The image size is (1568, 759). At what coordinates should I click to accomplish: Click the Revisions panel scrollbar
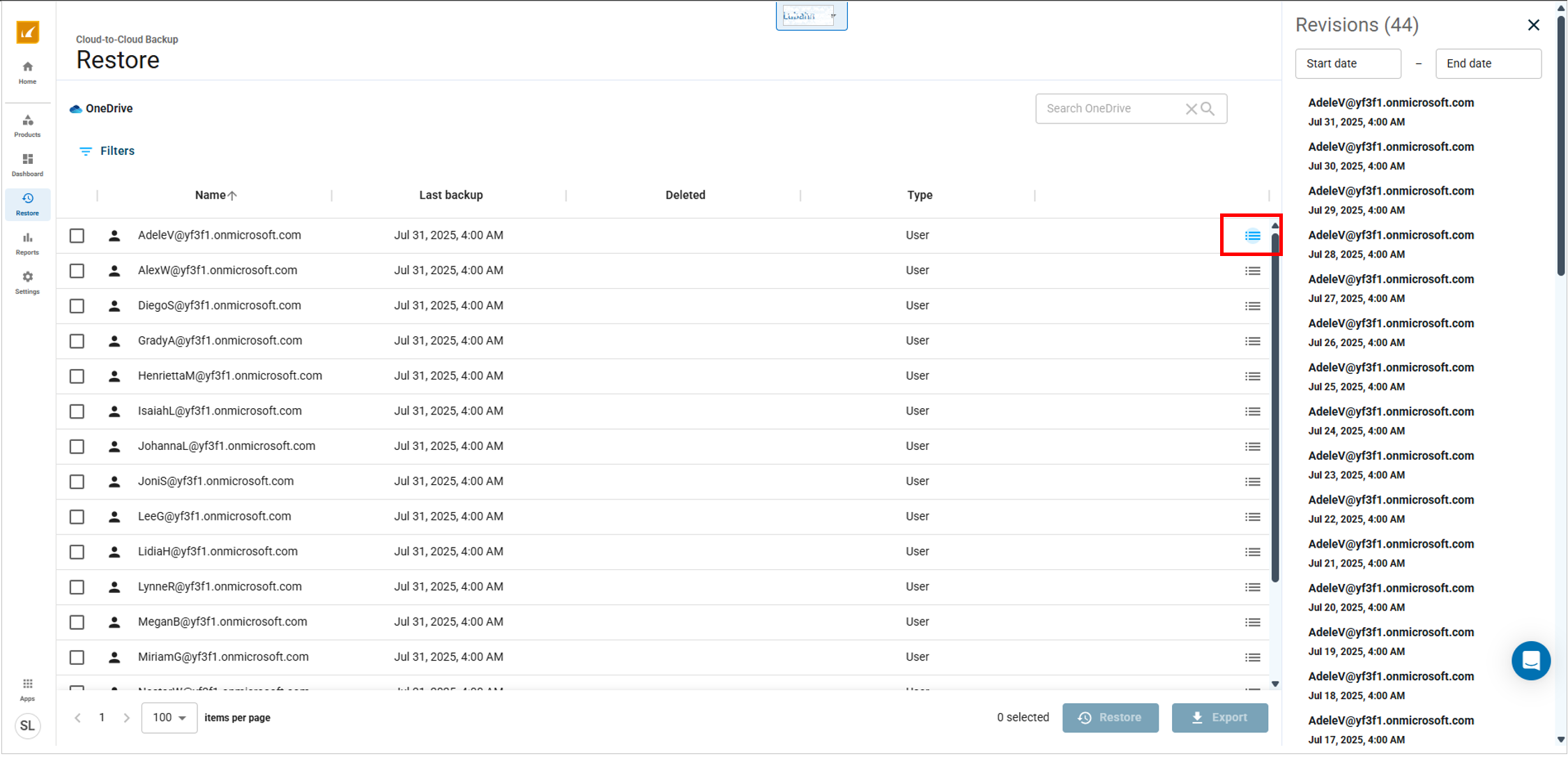pos(1560,145)
